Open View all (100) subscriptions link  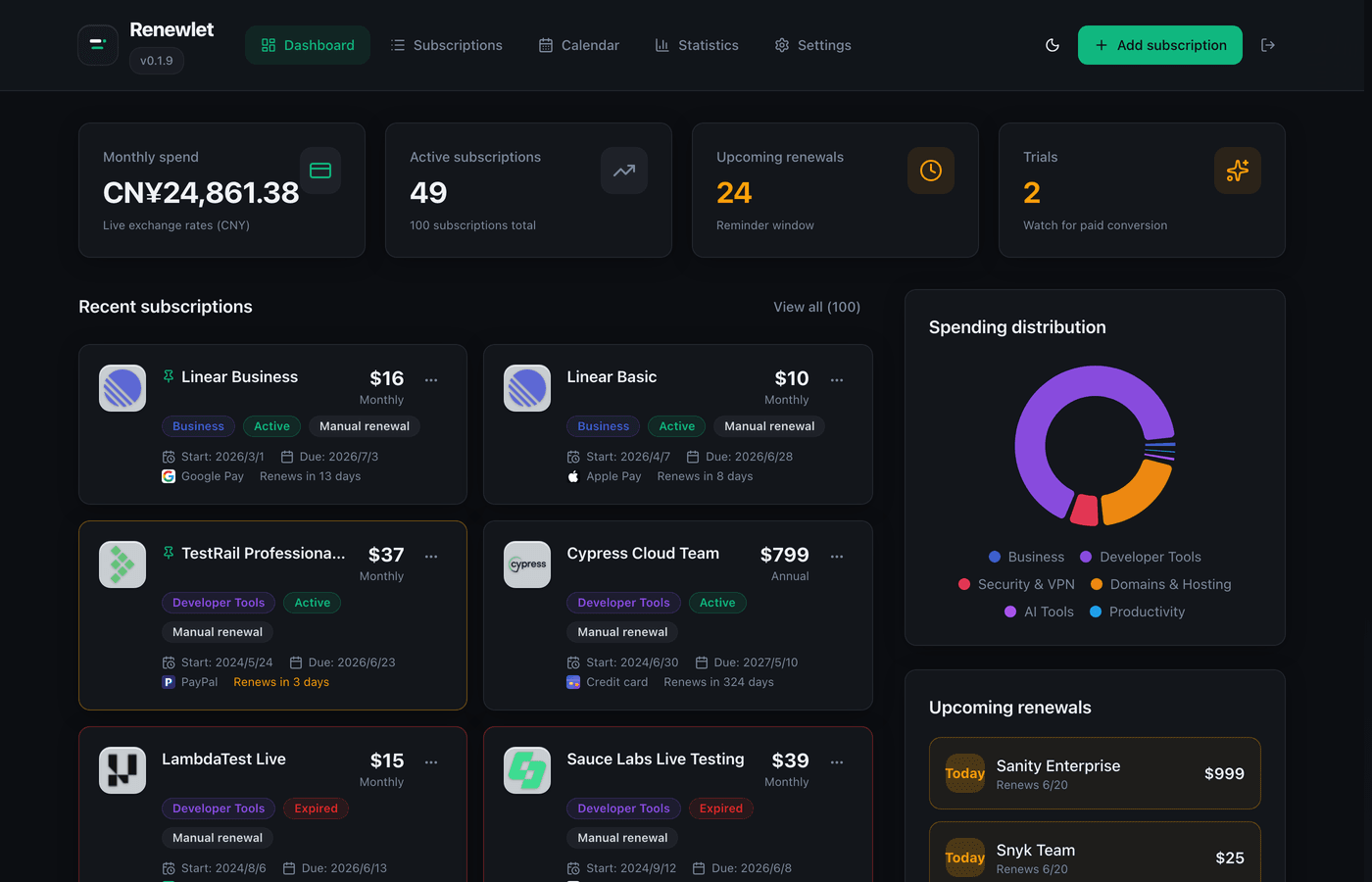click(x=817, y=307)
